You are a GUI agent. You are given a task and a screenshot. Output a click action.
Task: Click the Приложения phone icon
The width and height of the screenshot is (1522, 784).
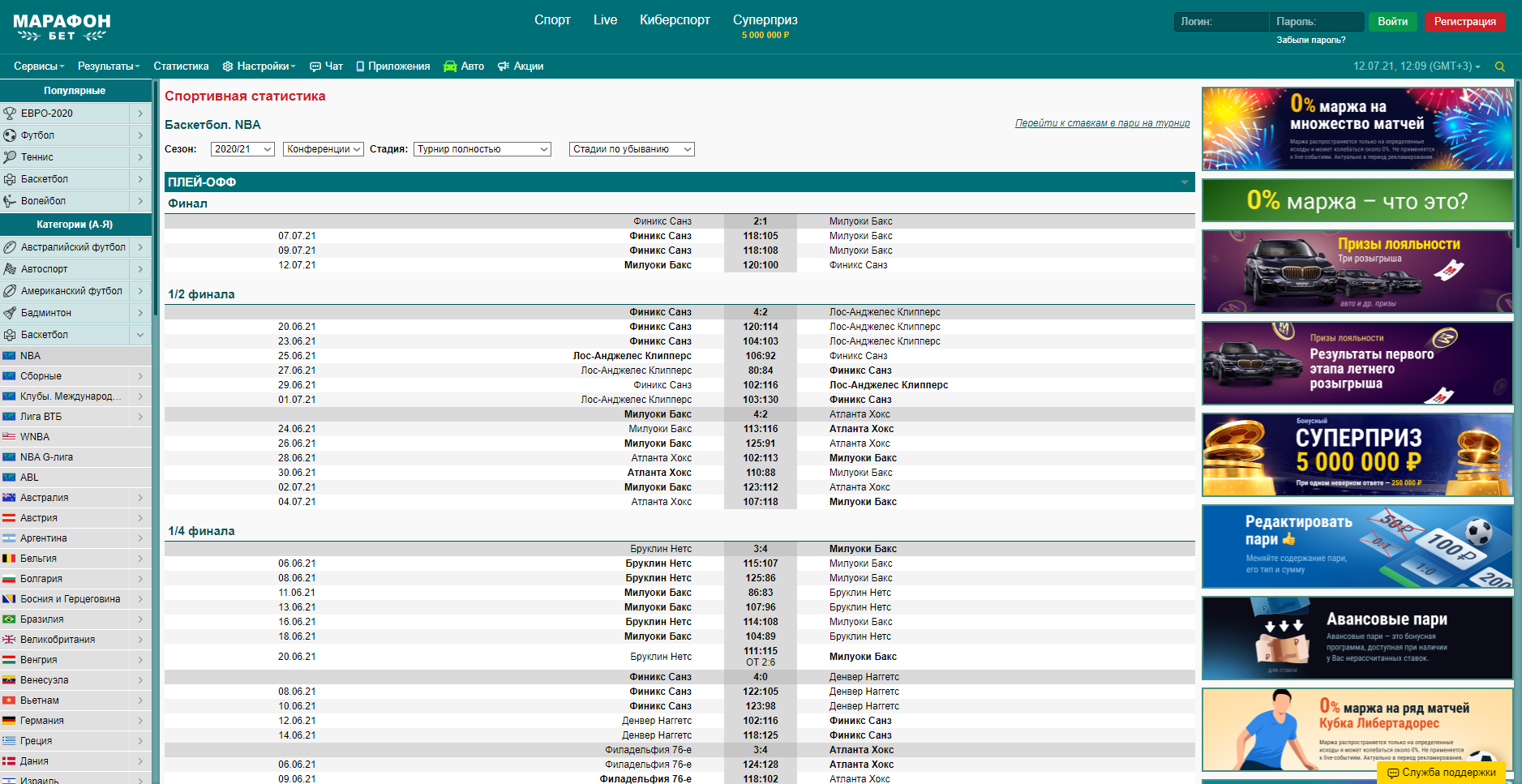[360, 66]
